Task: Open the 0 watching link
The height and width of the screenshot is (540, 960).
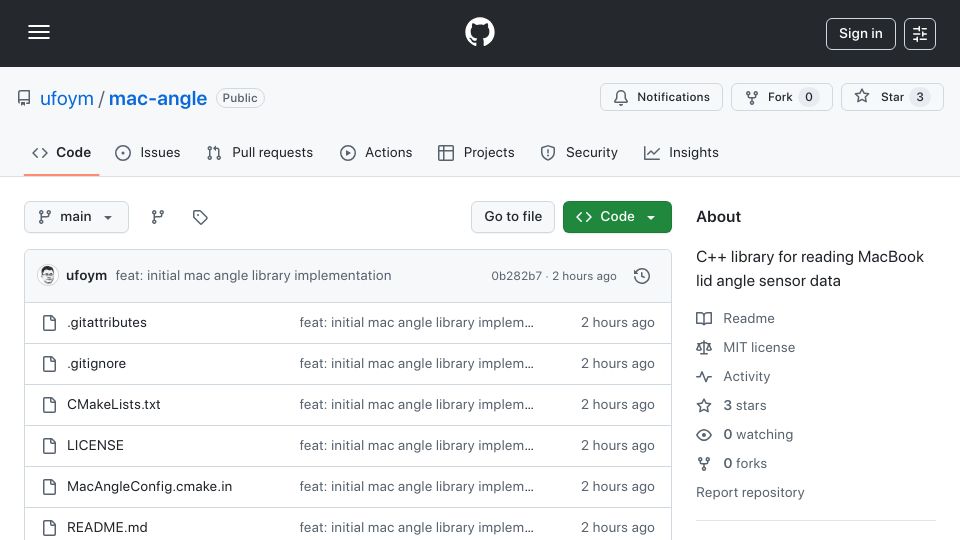Action: click(758, 435)
